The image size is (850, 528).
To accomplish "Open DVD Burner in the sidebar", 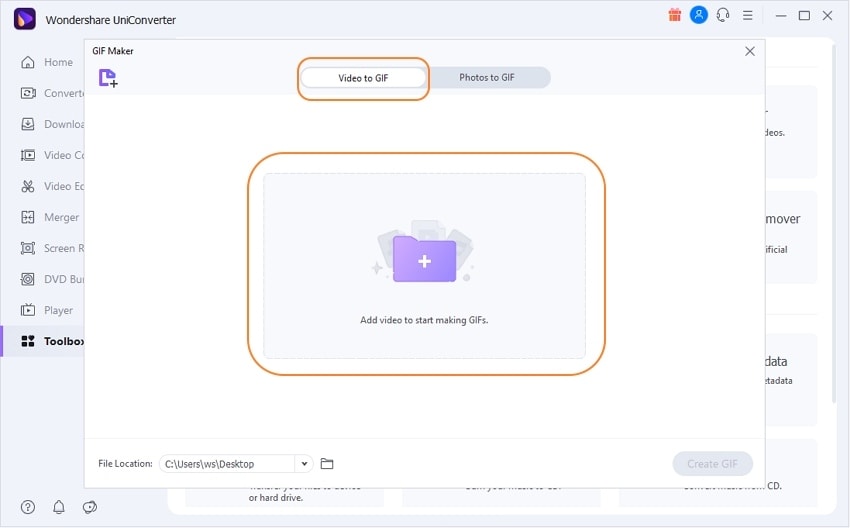I will pos(51,279).
